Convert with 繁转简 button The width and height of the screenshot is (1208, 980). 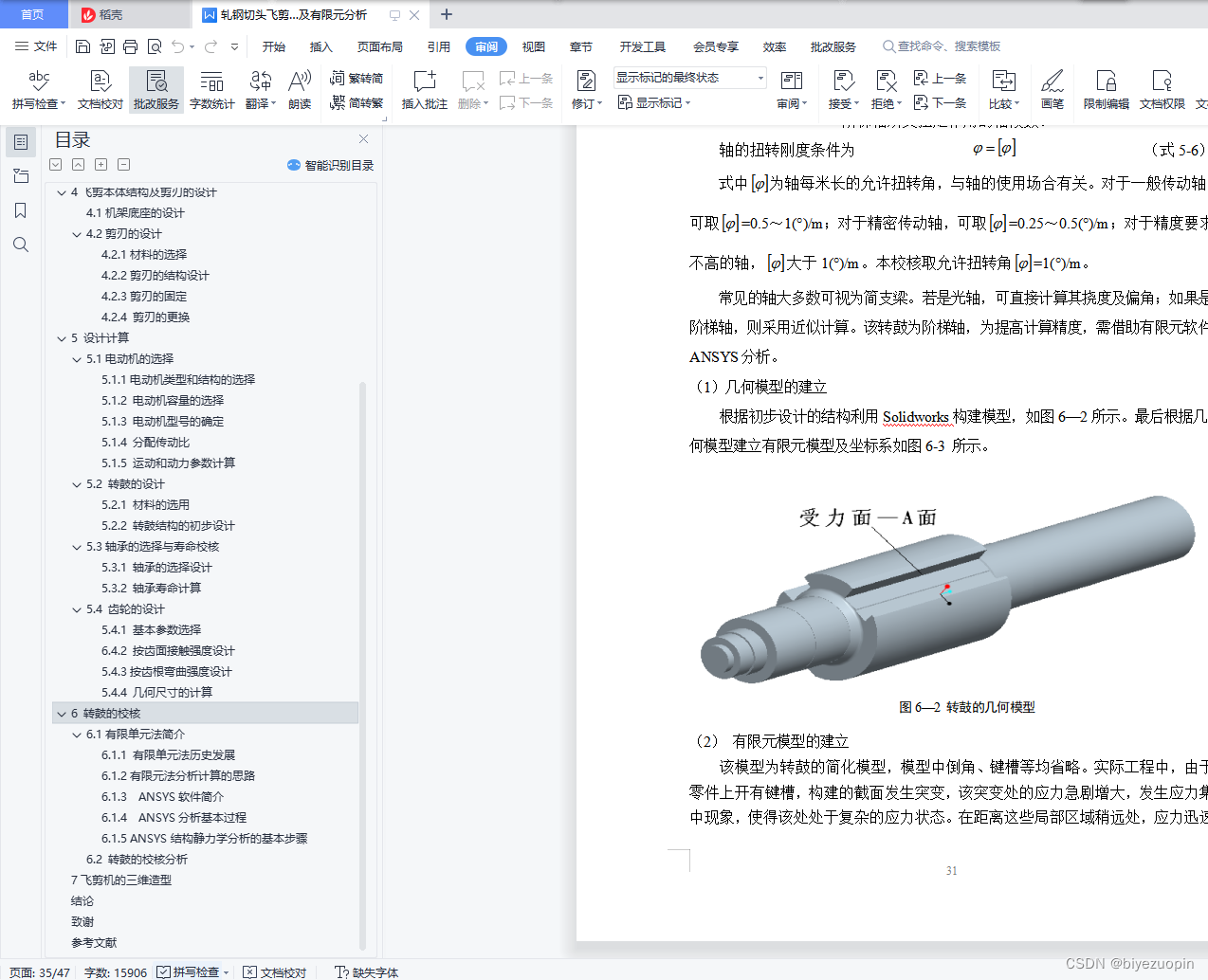[x=357, y=78]
